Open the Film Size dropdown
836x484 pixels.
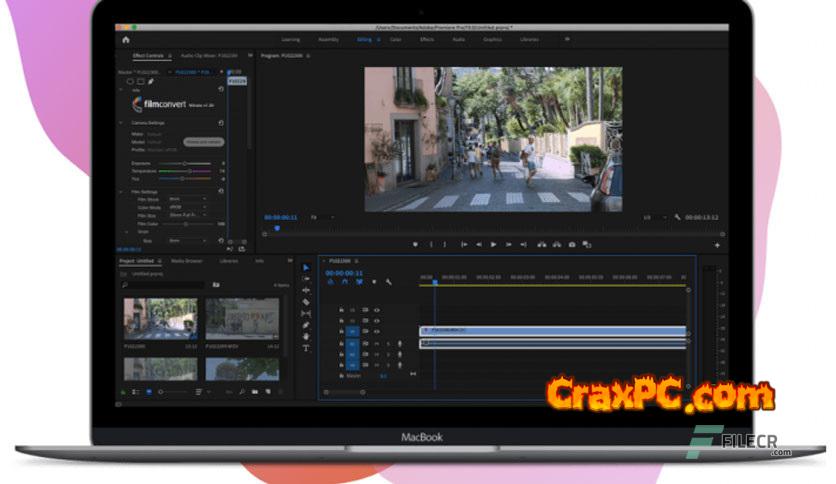coord(188,215)
